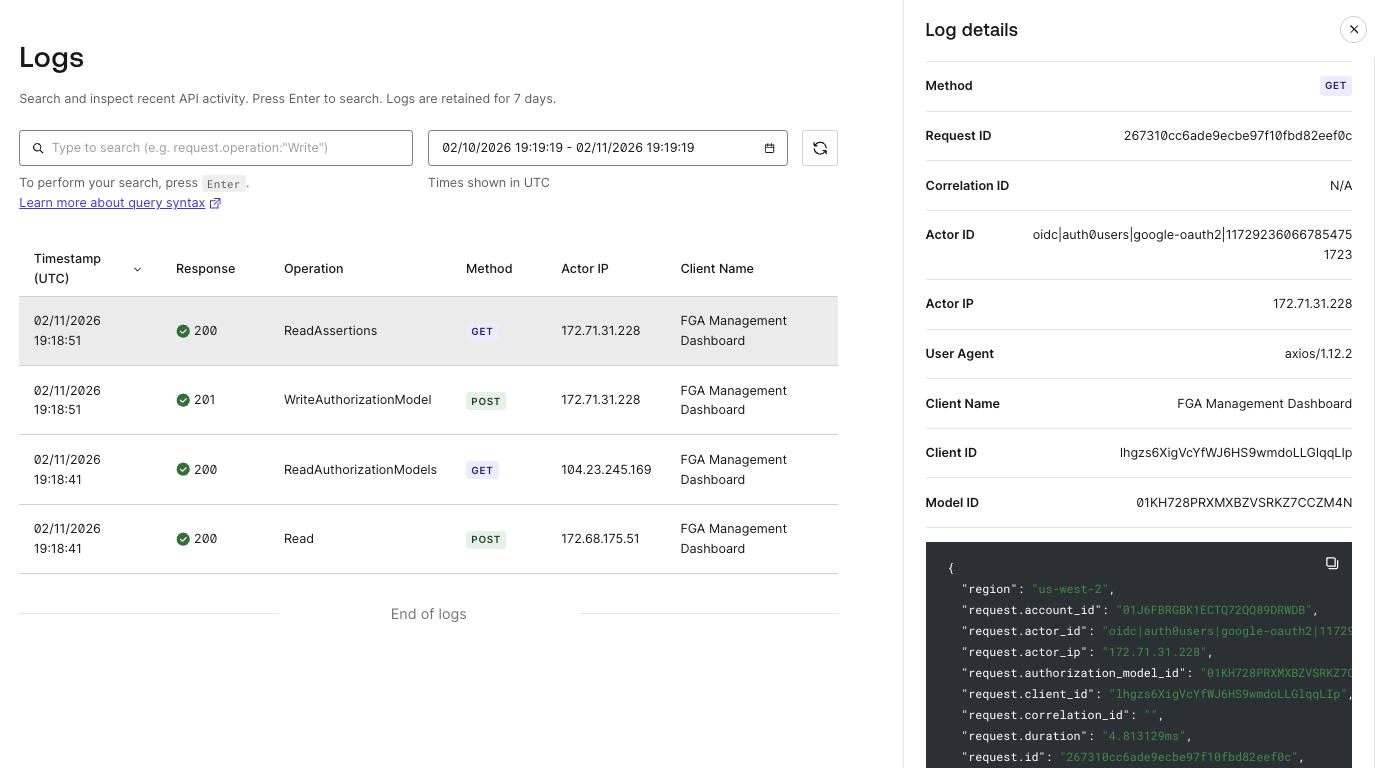Click success check icon for ReadAuthorizationModels row

pos(183,470)
